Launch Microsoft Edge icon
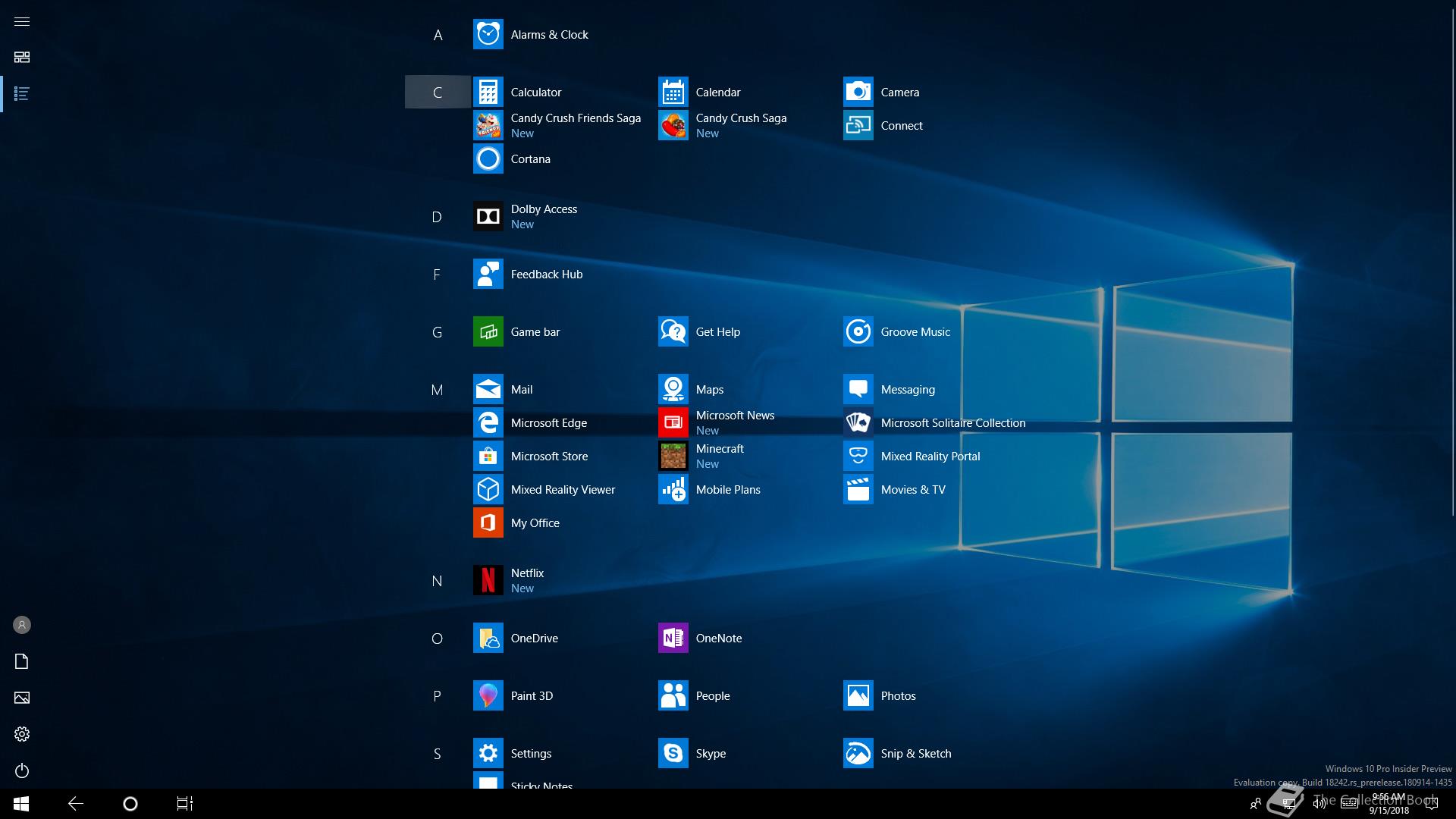1456x819 pixels. 488,422
